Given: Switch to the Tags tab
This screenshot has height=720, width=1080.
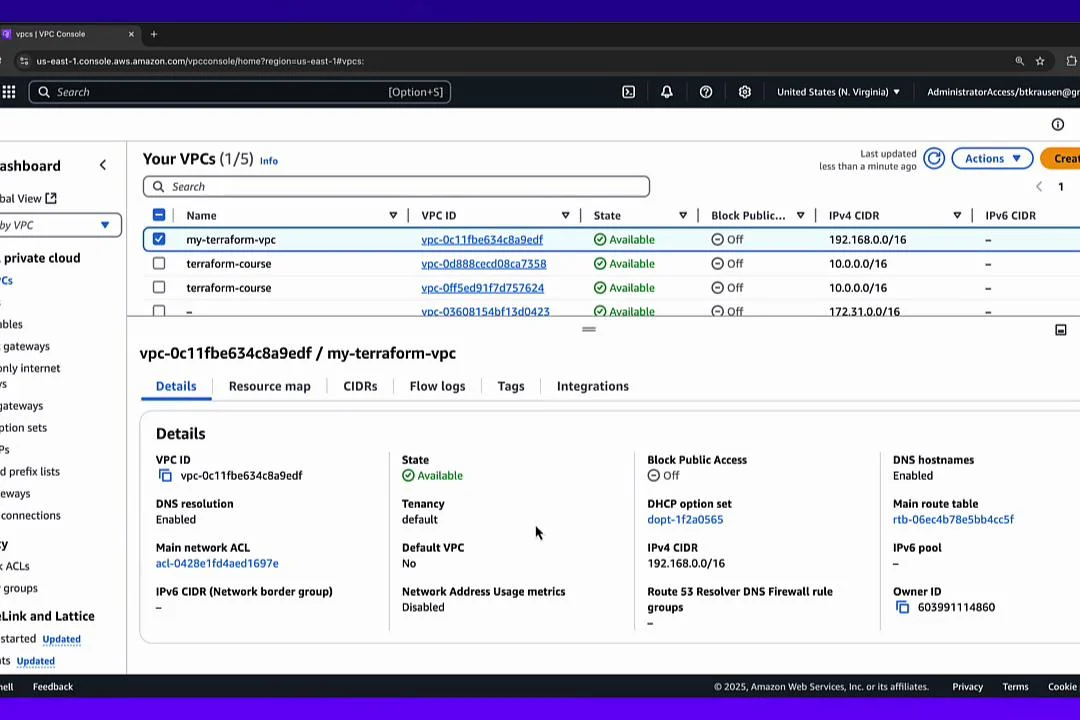Looking at the screenshot, I should pyautogui.click(x=511, y=387).
